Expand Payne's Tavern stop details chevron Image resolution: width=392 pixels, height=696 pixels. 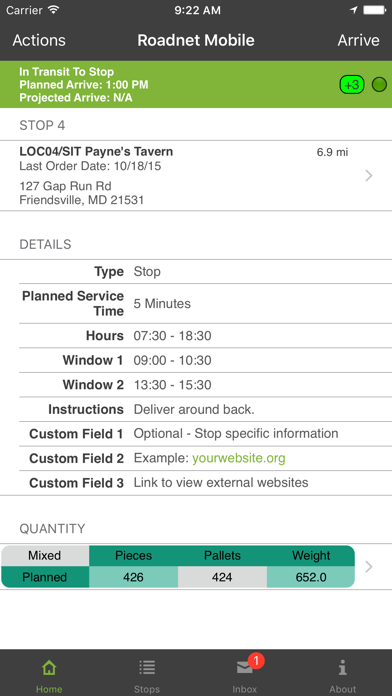(x=368, y=176)
